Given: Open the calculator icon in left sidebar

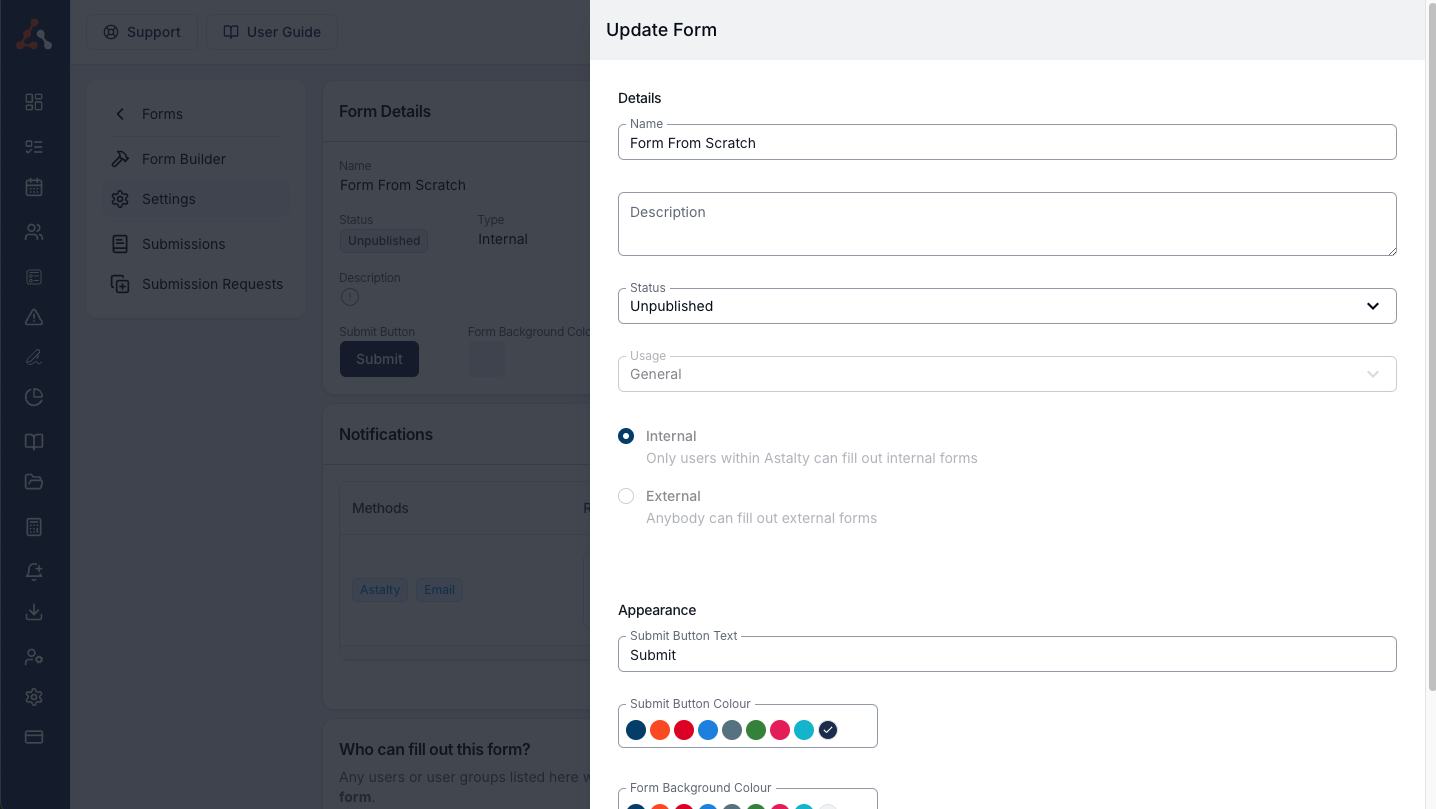Looking at the screenshot, I should tap(34, 527).
